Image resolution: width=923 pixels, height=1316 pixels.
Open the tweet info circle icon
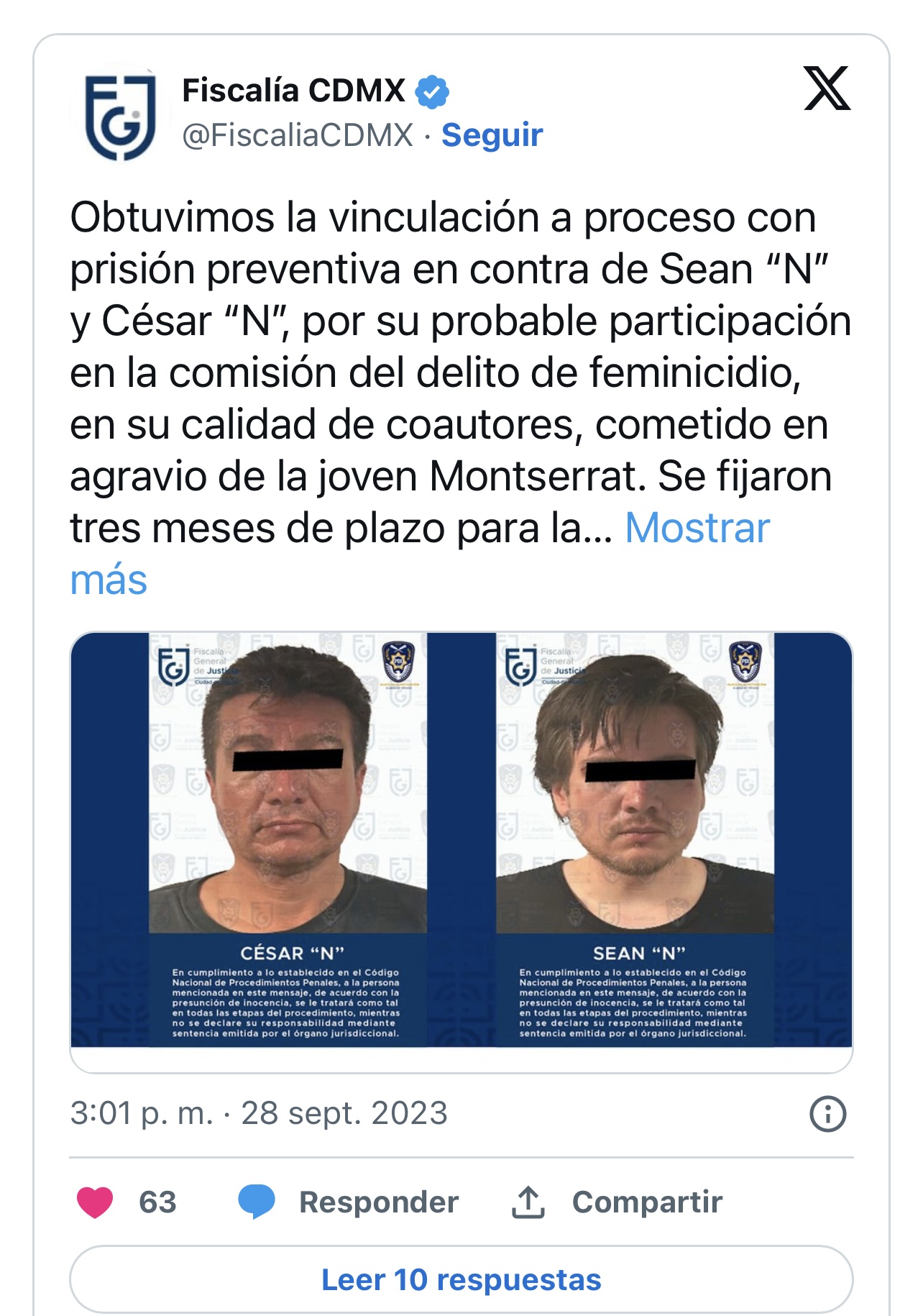coord(828,1114)
